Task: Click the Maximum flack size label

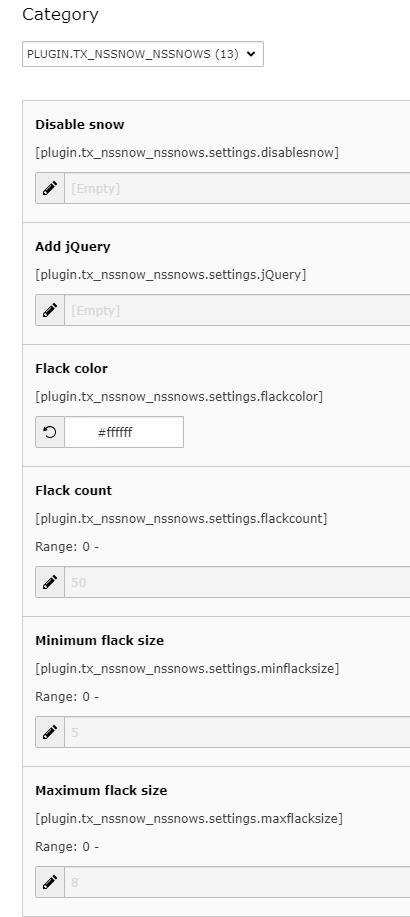Action: 101,790
